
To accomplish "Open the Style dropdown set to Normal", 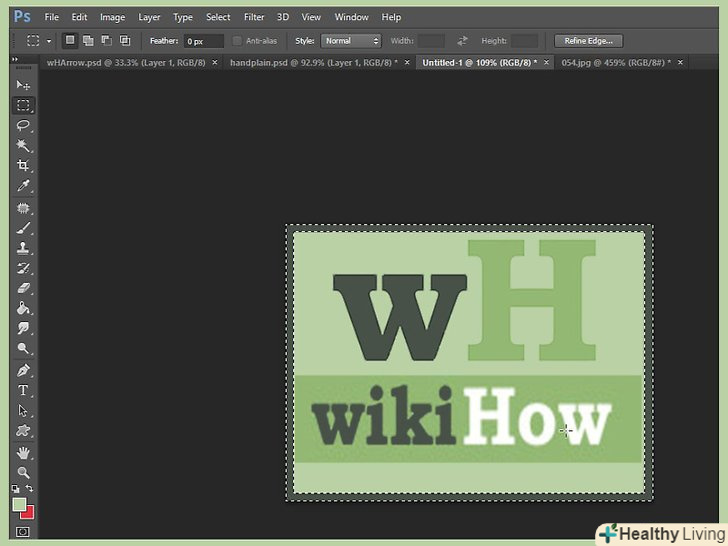I will [351, 41].
